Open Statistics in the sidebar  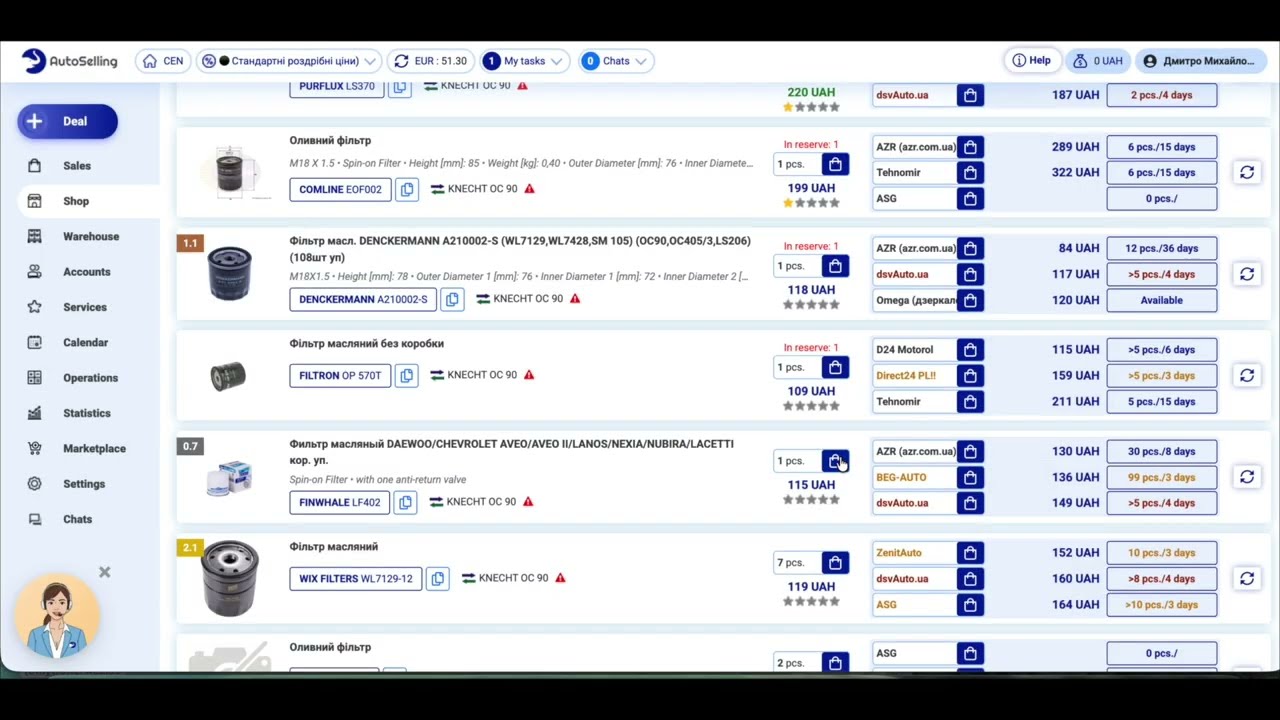[86, 413]
